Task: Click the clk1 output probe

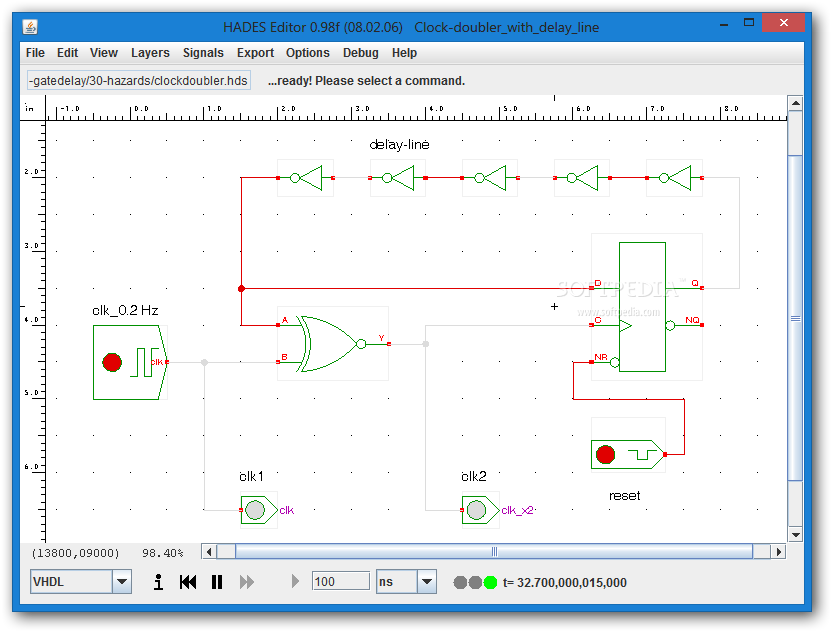Action: point(258,510)
